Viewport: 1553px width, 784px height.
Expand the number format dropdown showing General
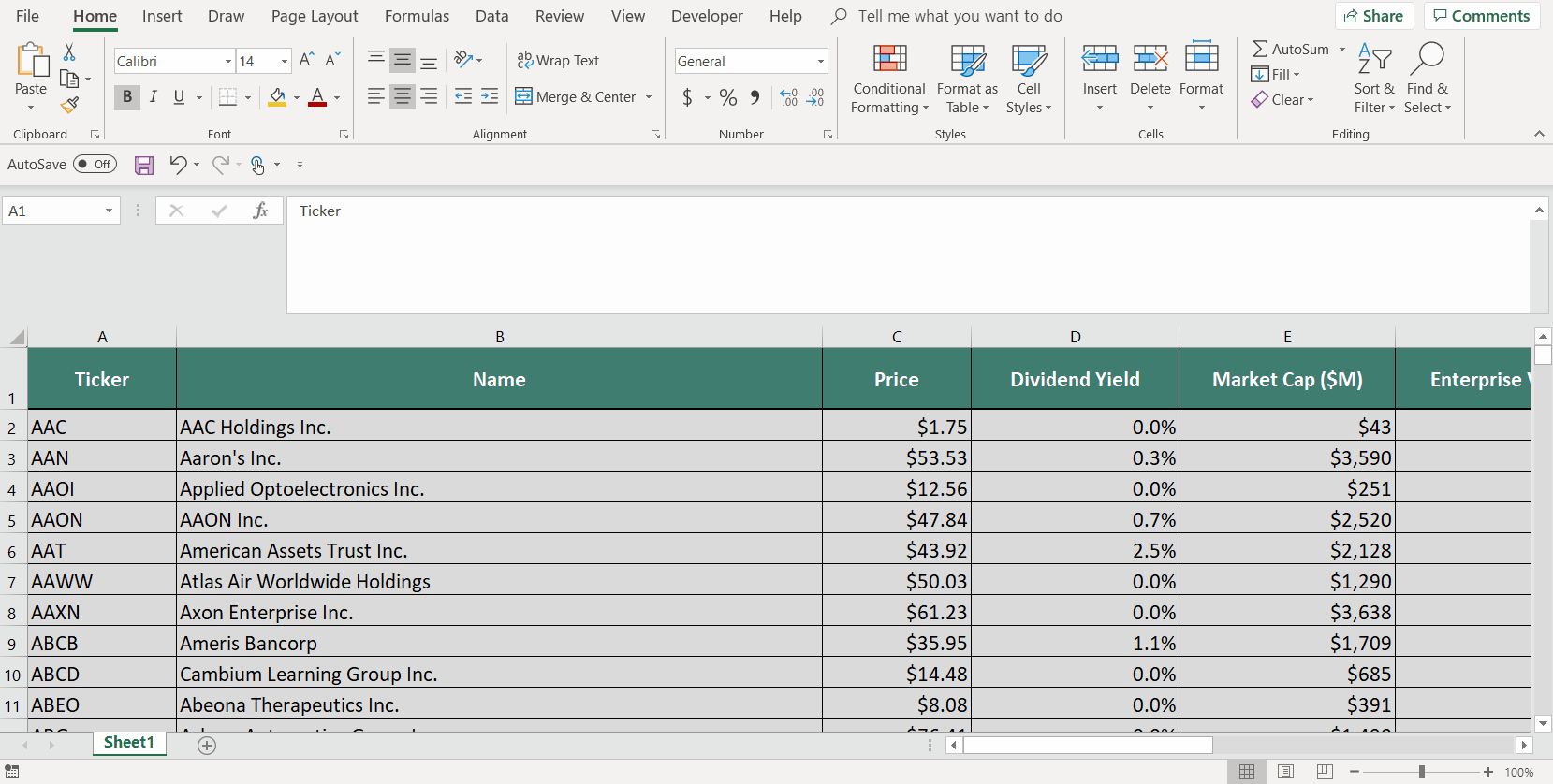820,62
